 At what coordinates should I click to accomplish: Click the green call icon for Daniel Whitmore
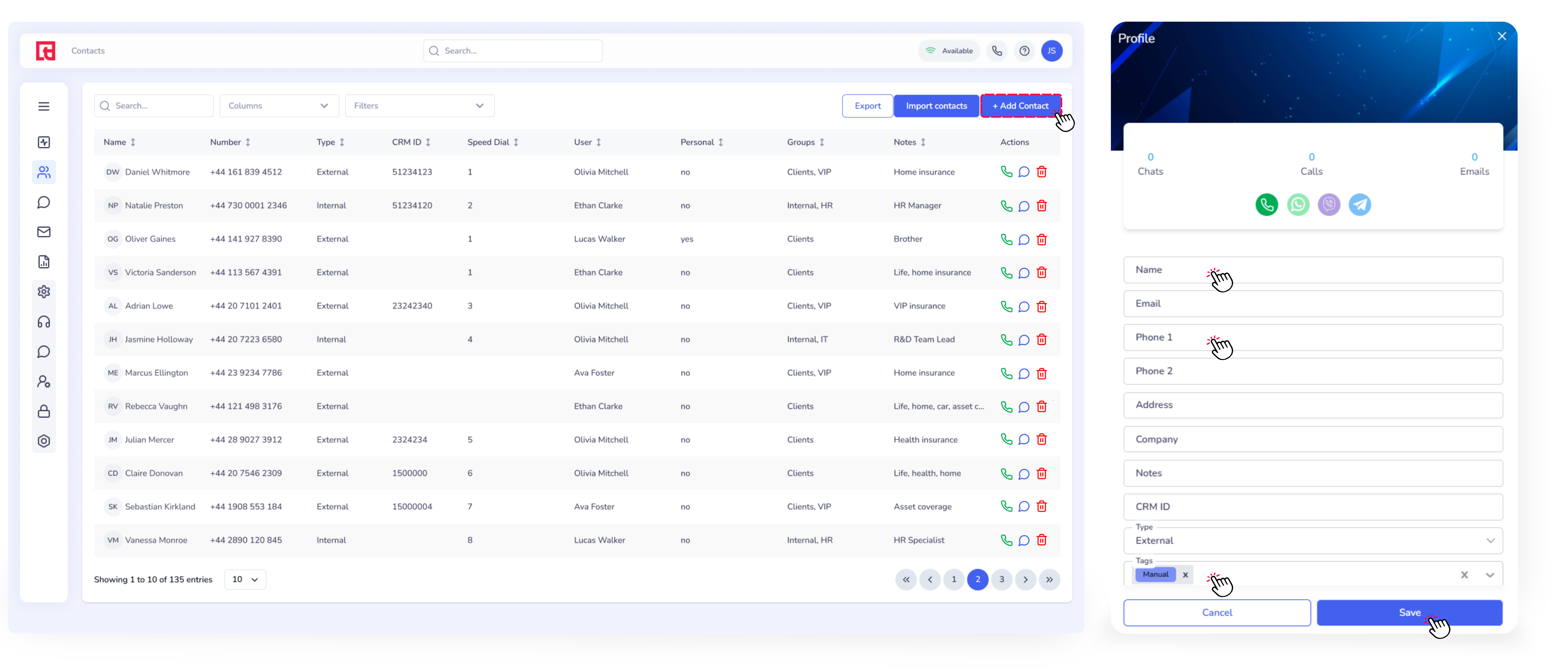1006,172
